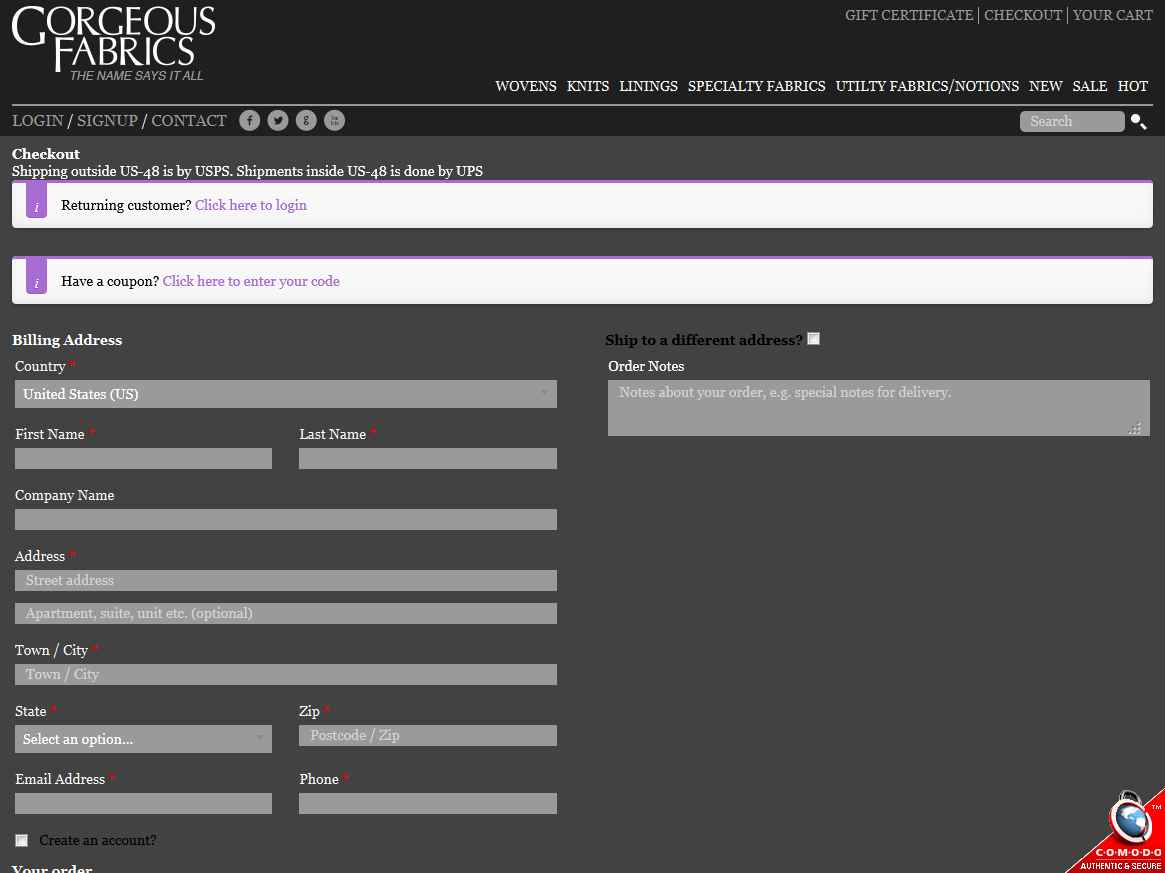Open the Facebook social icon

(250, 121)
